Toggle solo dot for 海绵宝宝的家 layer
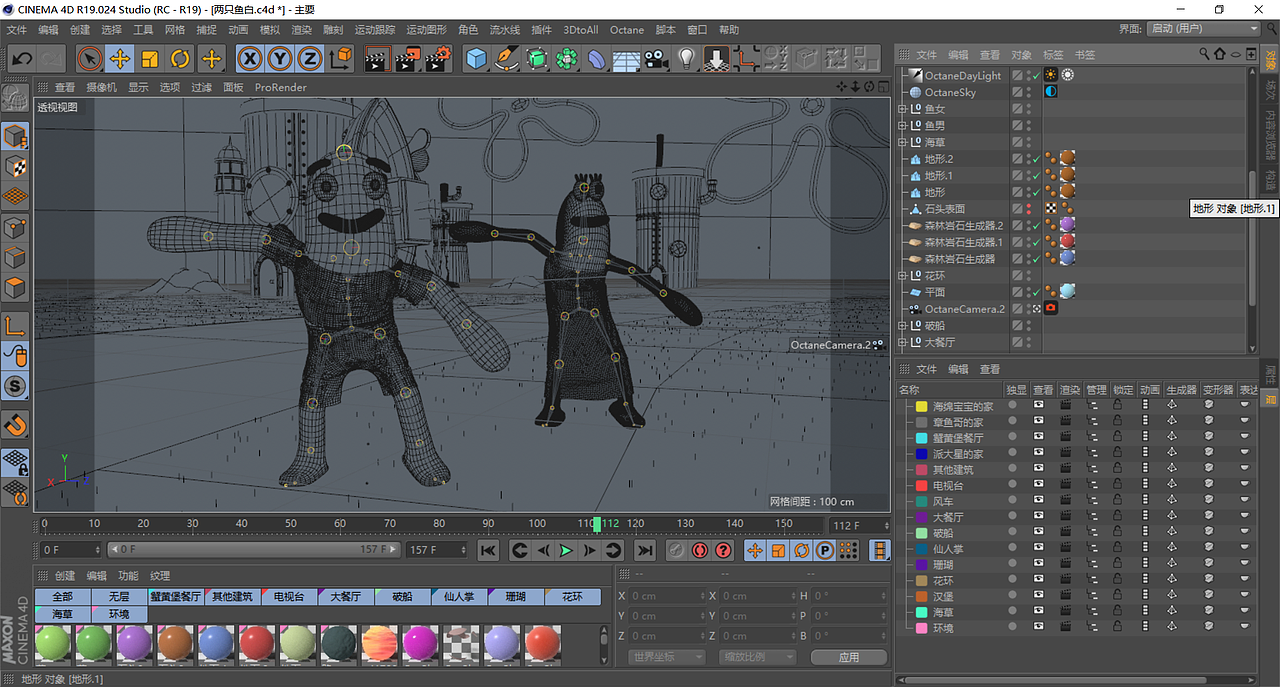 pos(1012,406)
